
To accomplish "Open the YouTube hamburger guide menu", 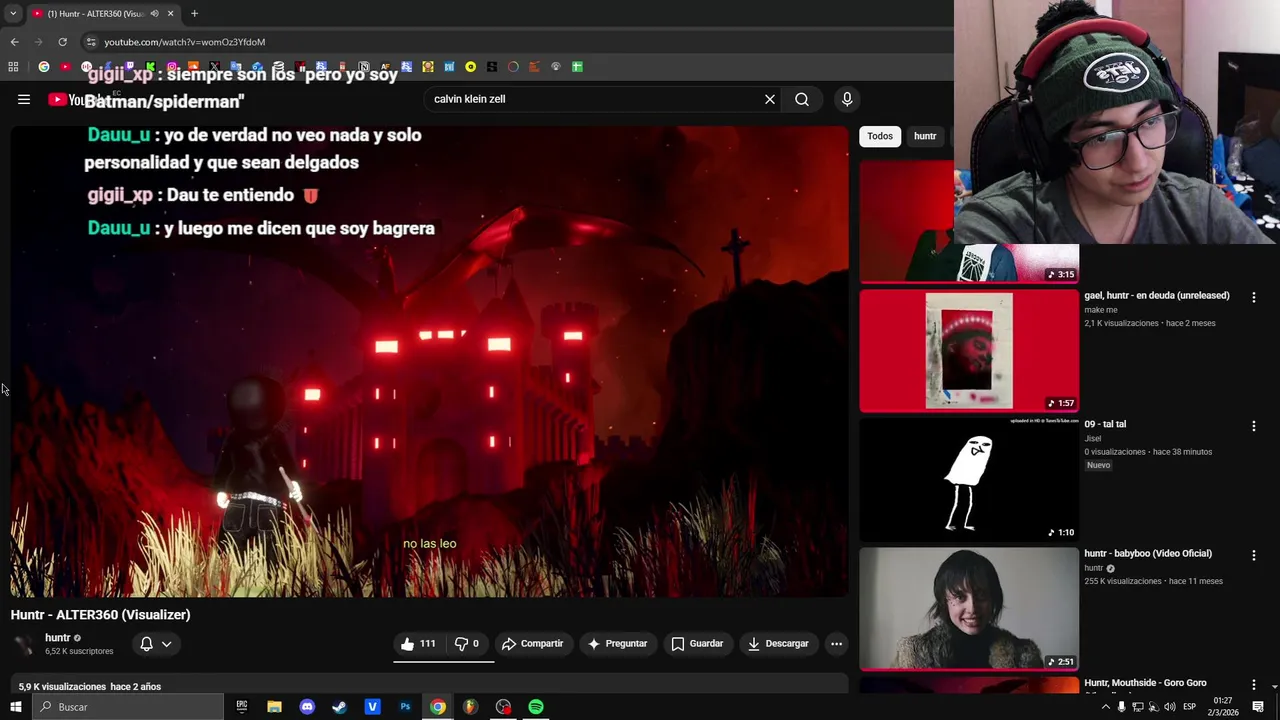I will (x=24, y=99).
